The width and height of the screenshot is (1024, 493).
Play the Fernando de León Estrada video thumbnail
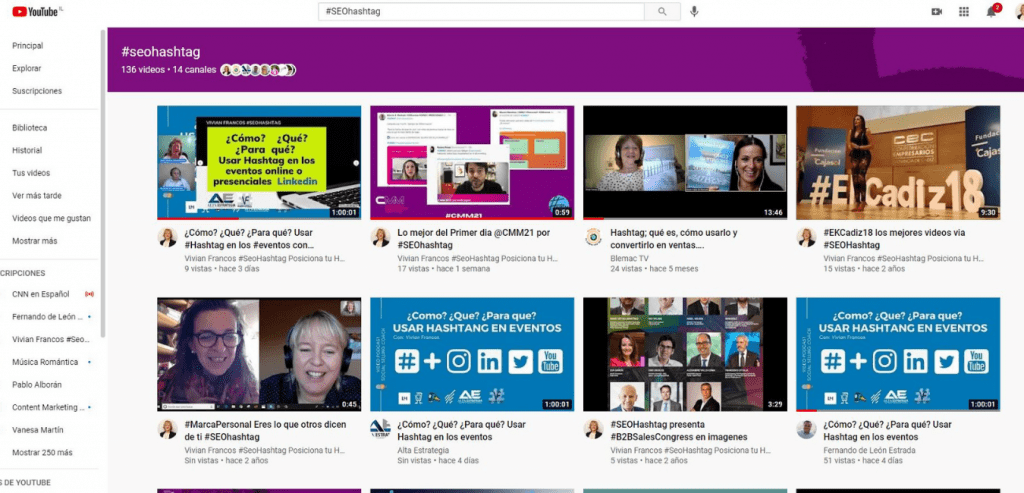[x=898, y=355]
